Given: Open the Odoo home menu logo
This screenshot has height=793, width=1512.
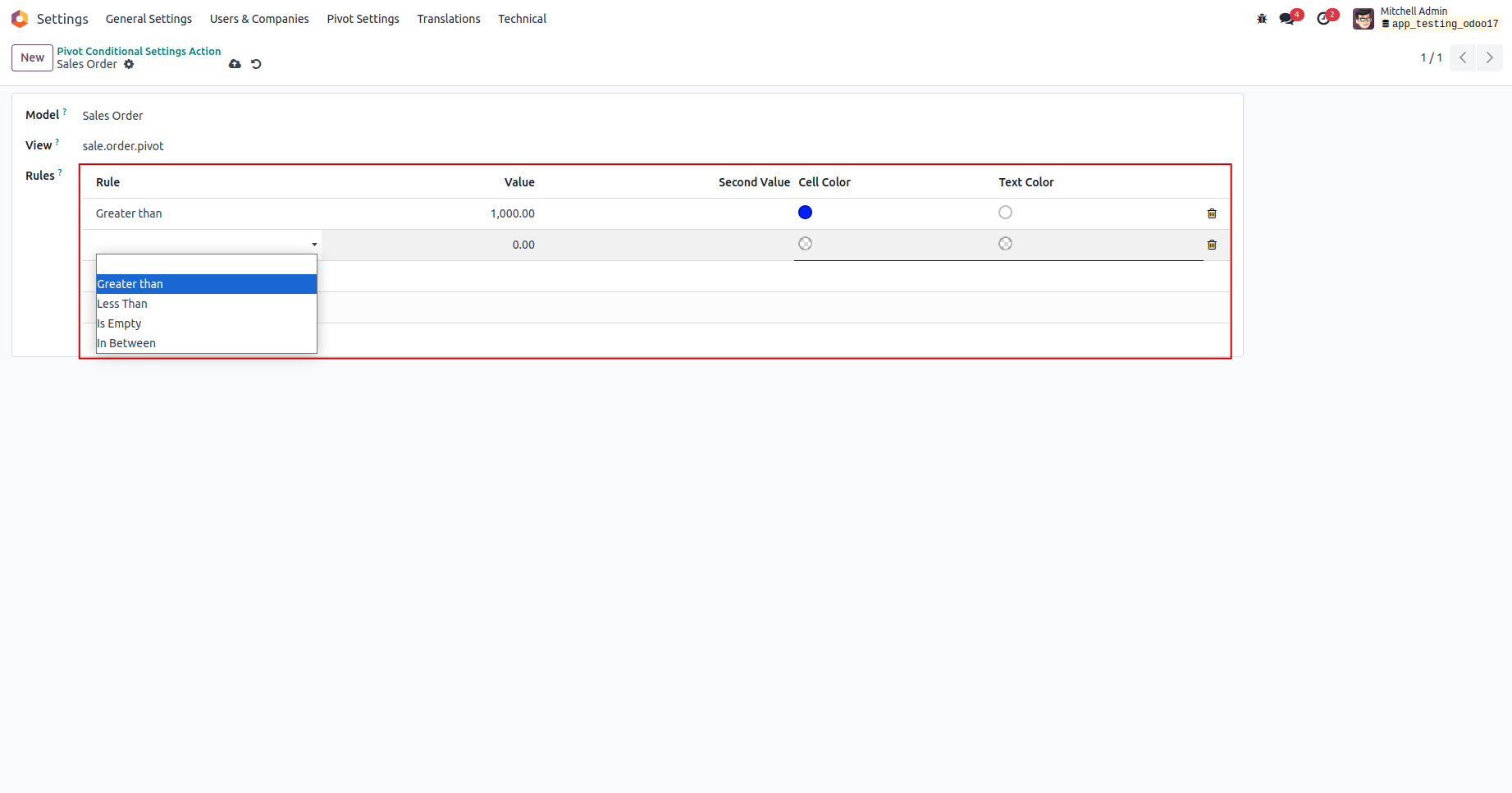Looking at the screenshot, I should click(20, 19).
